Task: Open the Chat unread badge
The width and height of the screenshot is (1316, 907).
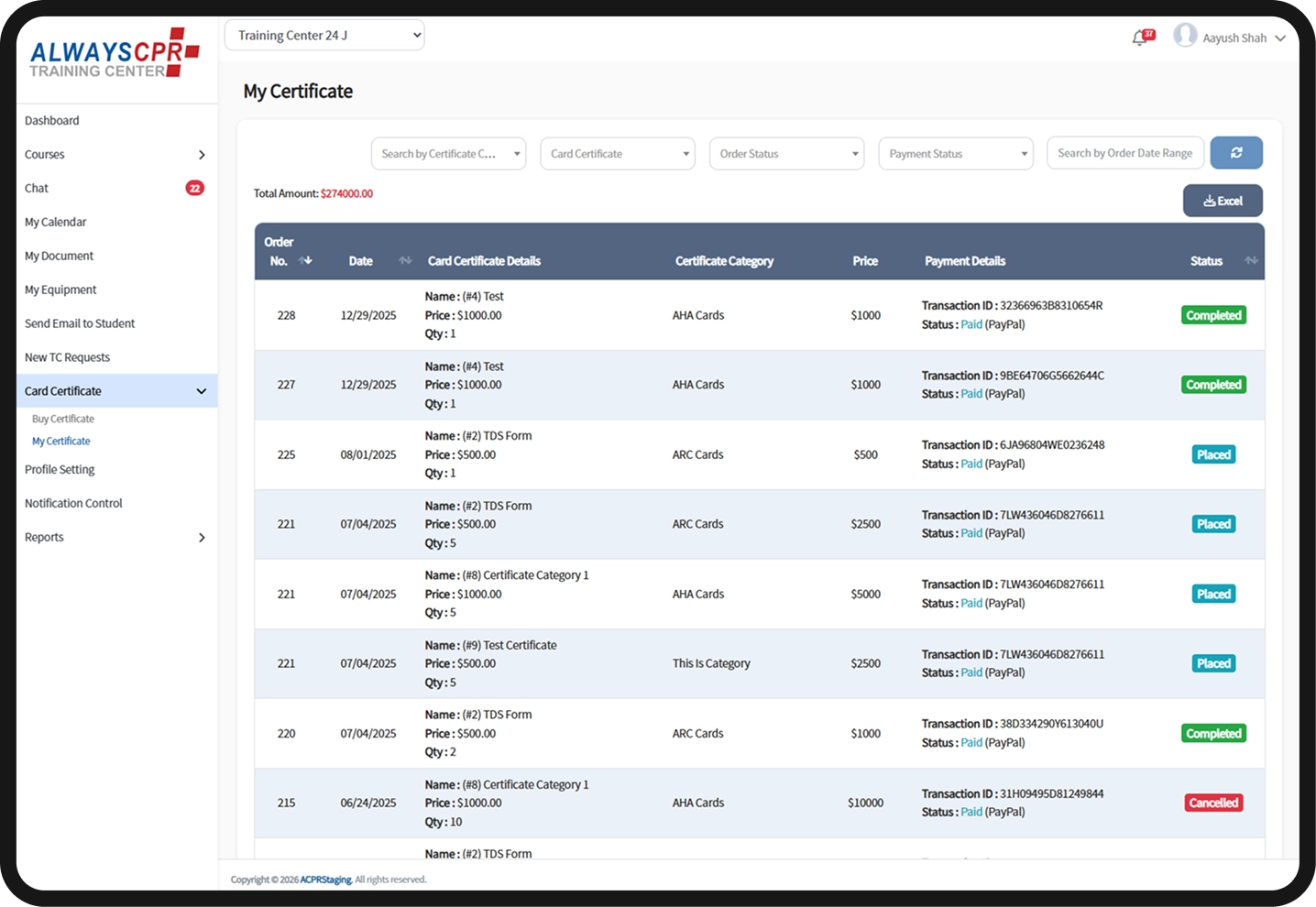Action: [194, 188]
